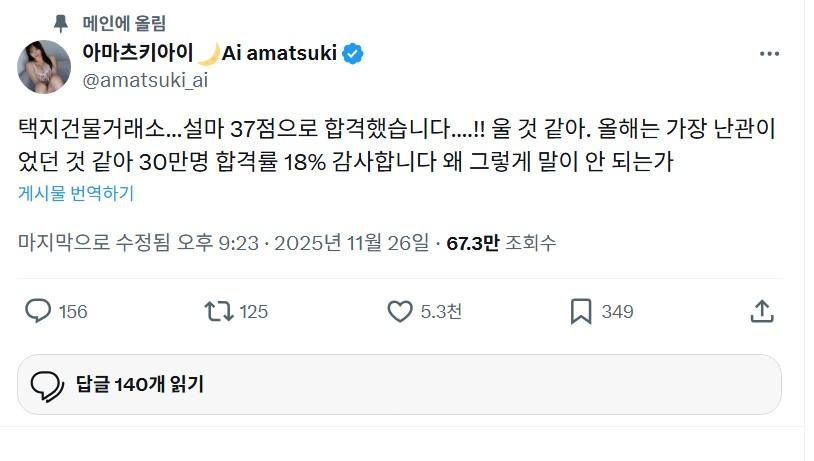Click the 156 reply count
The image size is (814, 461).
73,312
